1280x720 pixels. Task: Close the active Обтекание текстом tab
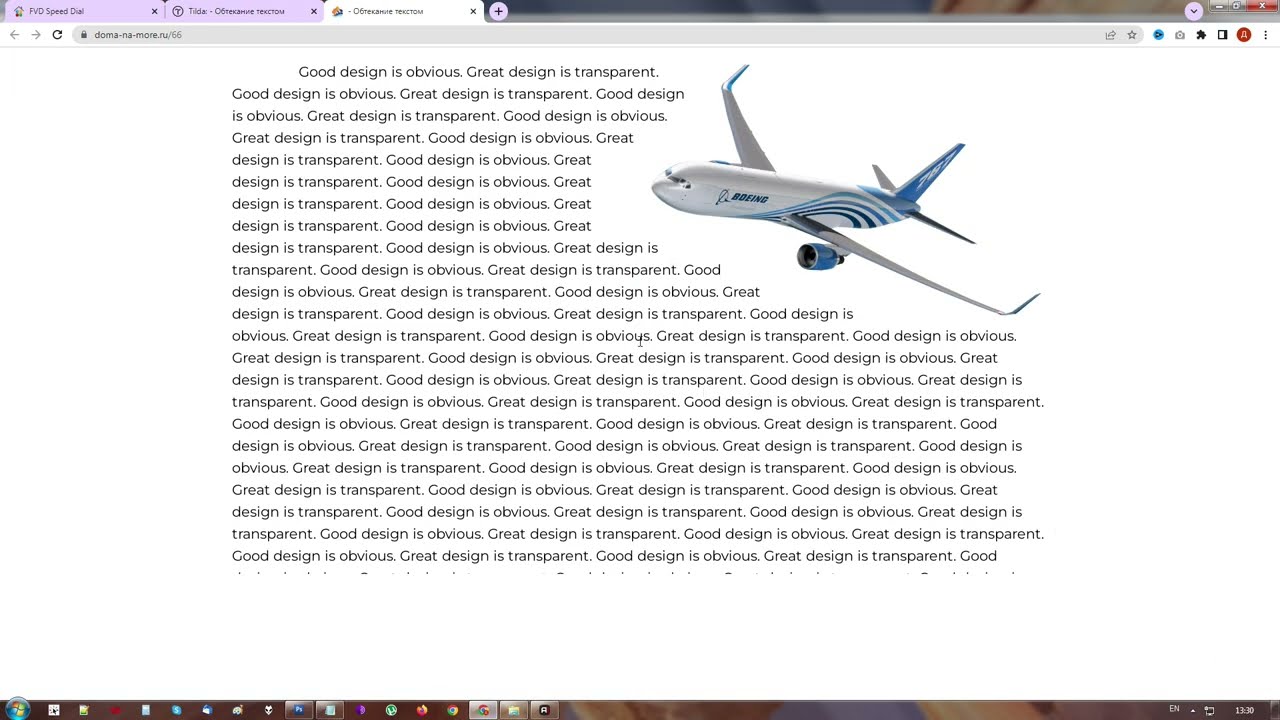pos(473,11)
